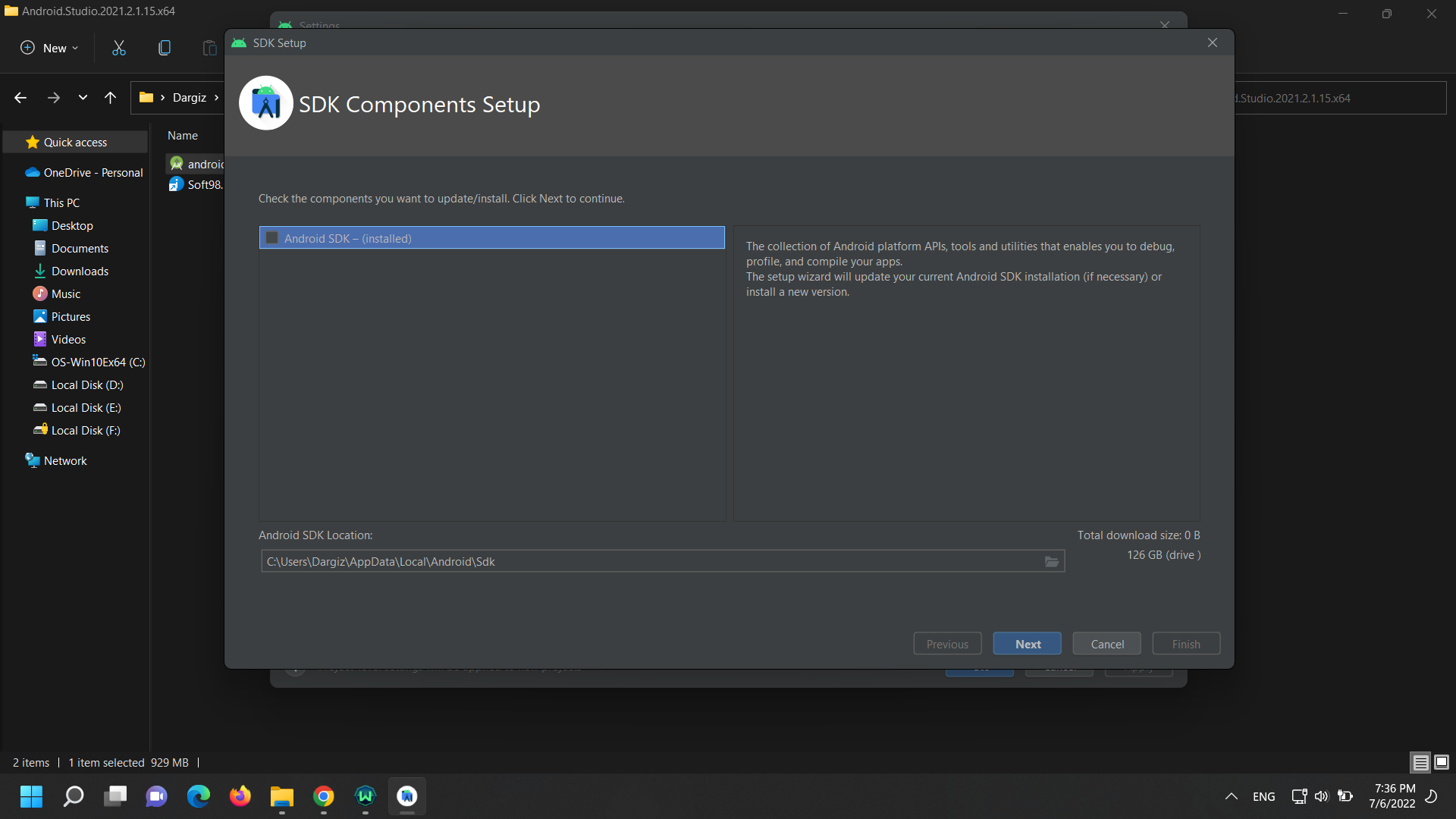The height and width of the screenshot is (819, 1456).
Task: Launch Firefox from taskbar
Action: pos(240,796)
